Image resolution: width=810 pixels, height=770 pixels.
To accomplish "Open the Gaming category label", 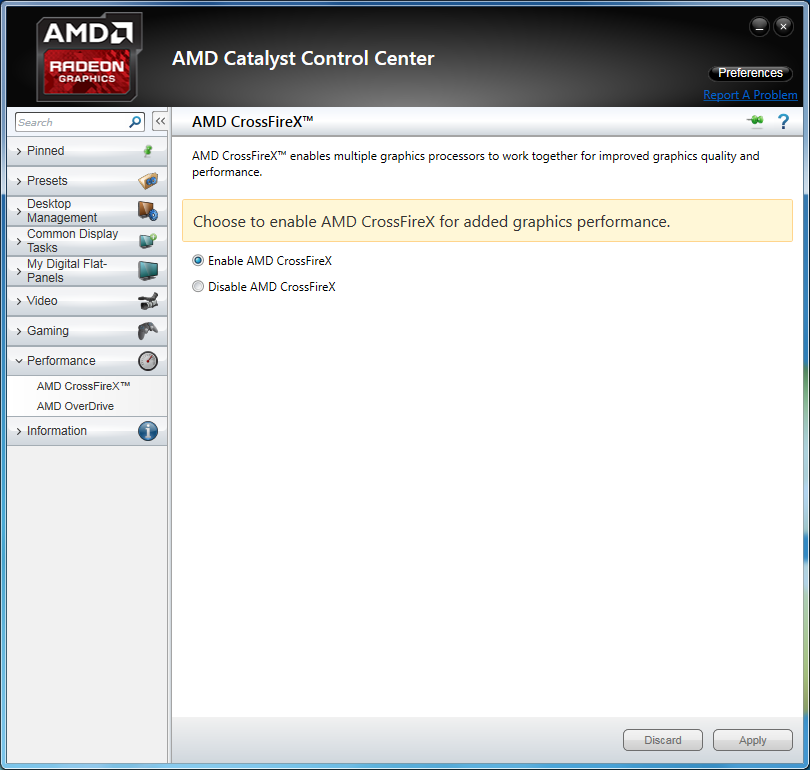I will pyautogui.click(x=48, y=331).
